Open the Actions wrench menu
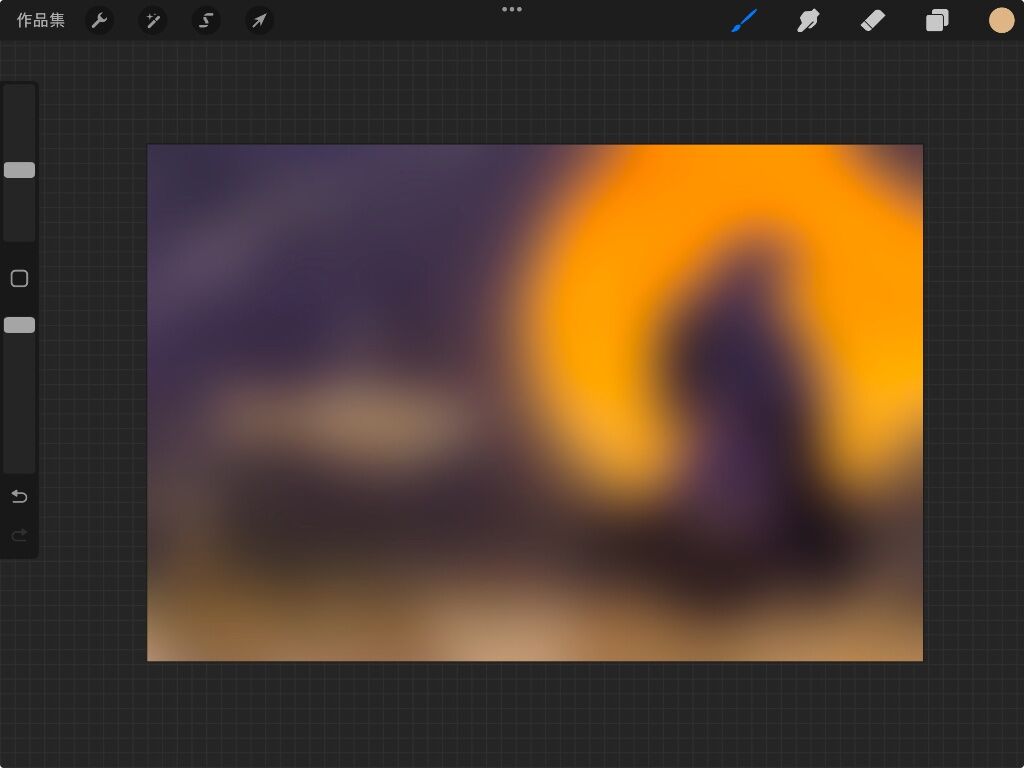 point(99,20)
